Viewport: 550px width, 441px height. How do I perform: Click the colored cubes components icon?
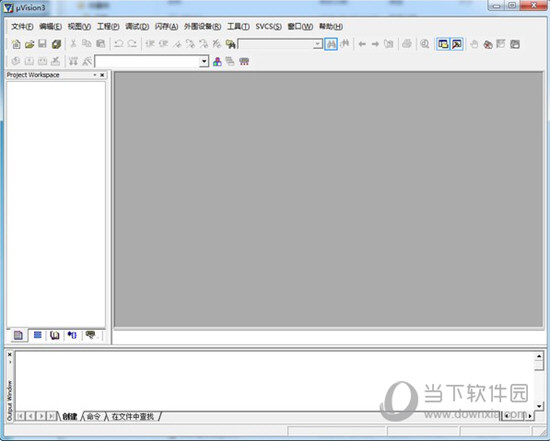click(x=217, y=62)
